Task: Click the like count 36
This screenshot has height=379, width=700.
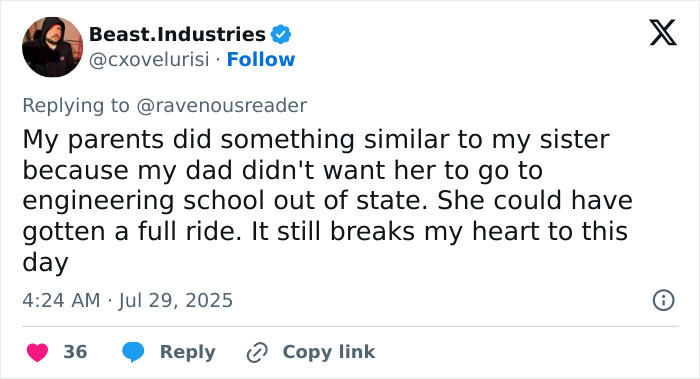Action: 75,352
